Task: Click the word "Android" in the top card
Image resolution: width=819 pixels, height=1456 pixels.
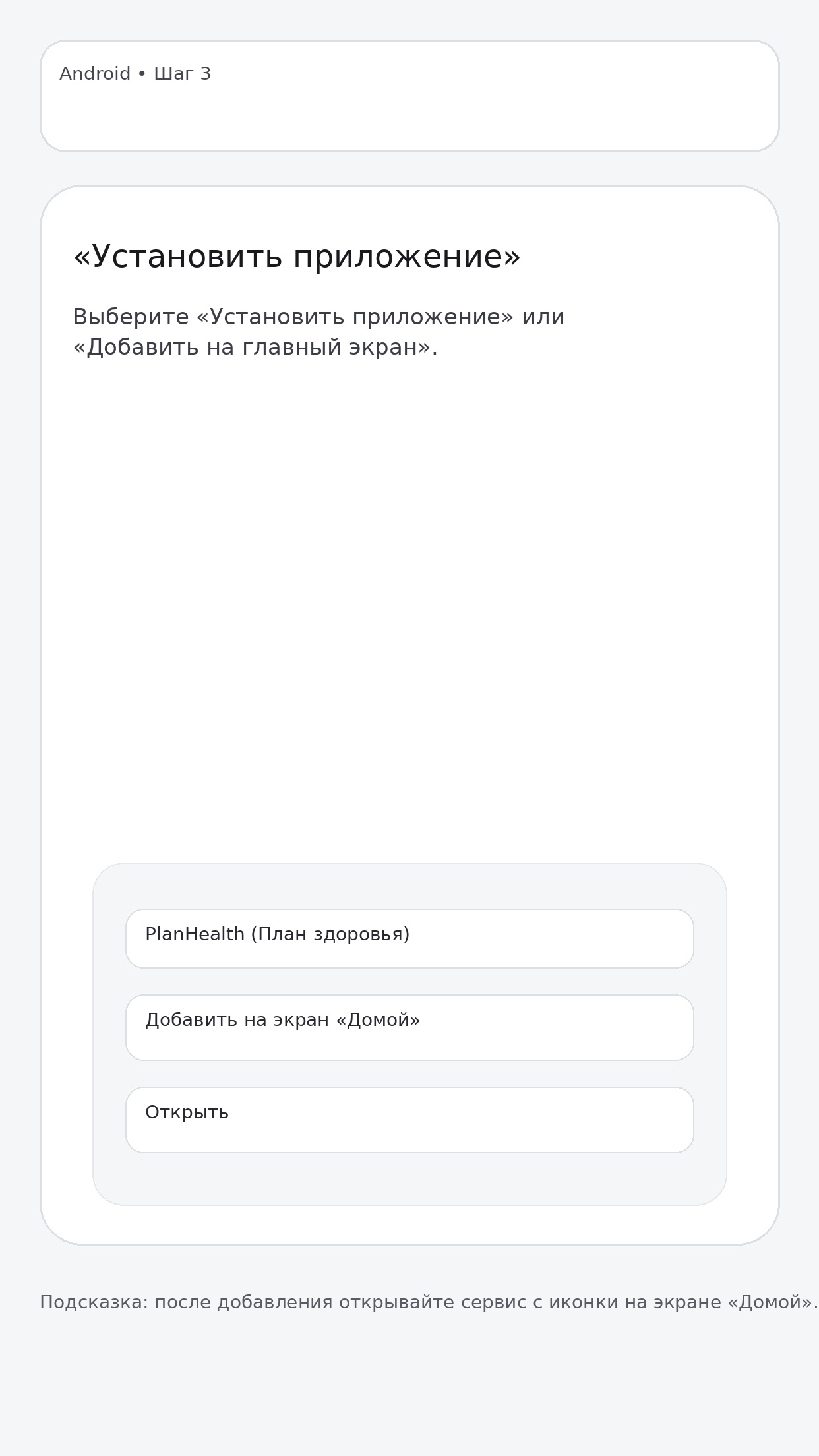Action: (95, 74)
